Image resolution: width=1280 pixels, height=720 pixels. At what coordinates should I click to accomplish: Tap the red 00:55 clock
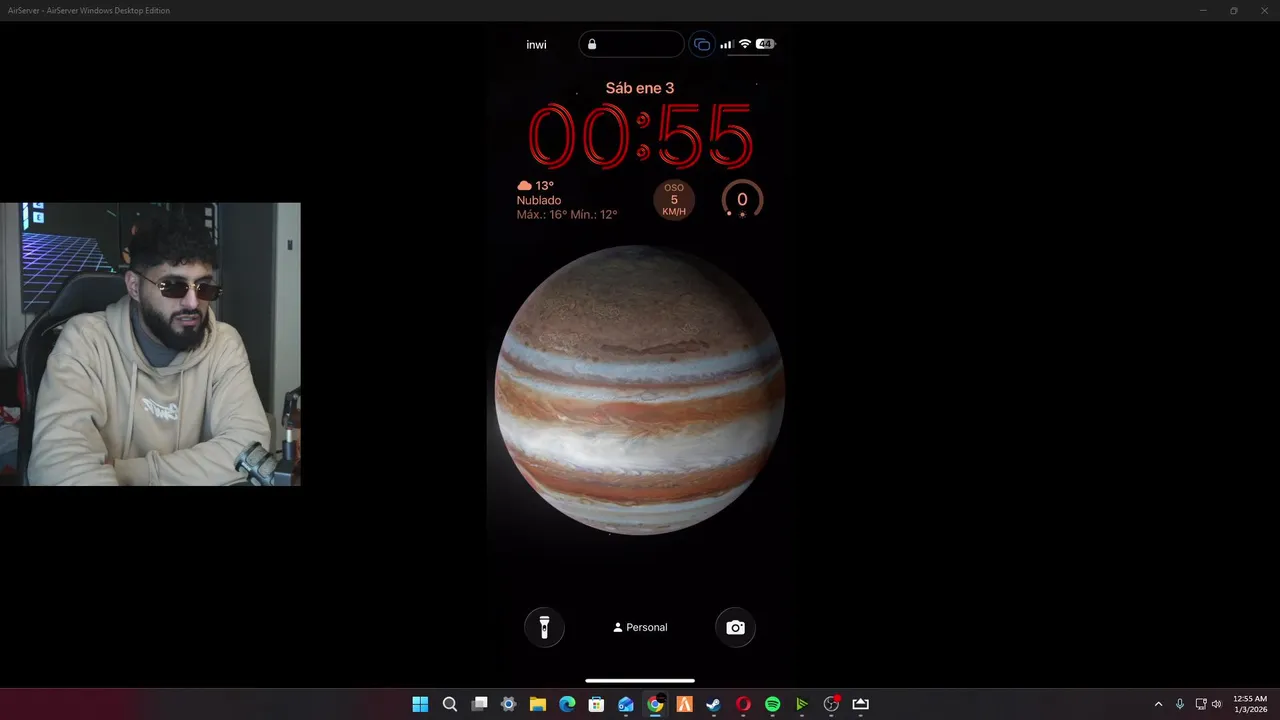[x=640, y=136]
